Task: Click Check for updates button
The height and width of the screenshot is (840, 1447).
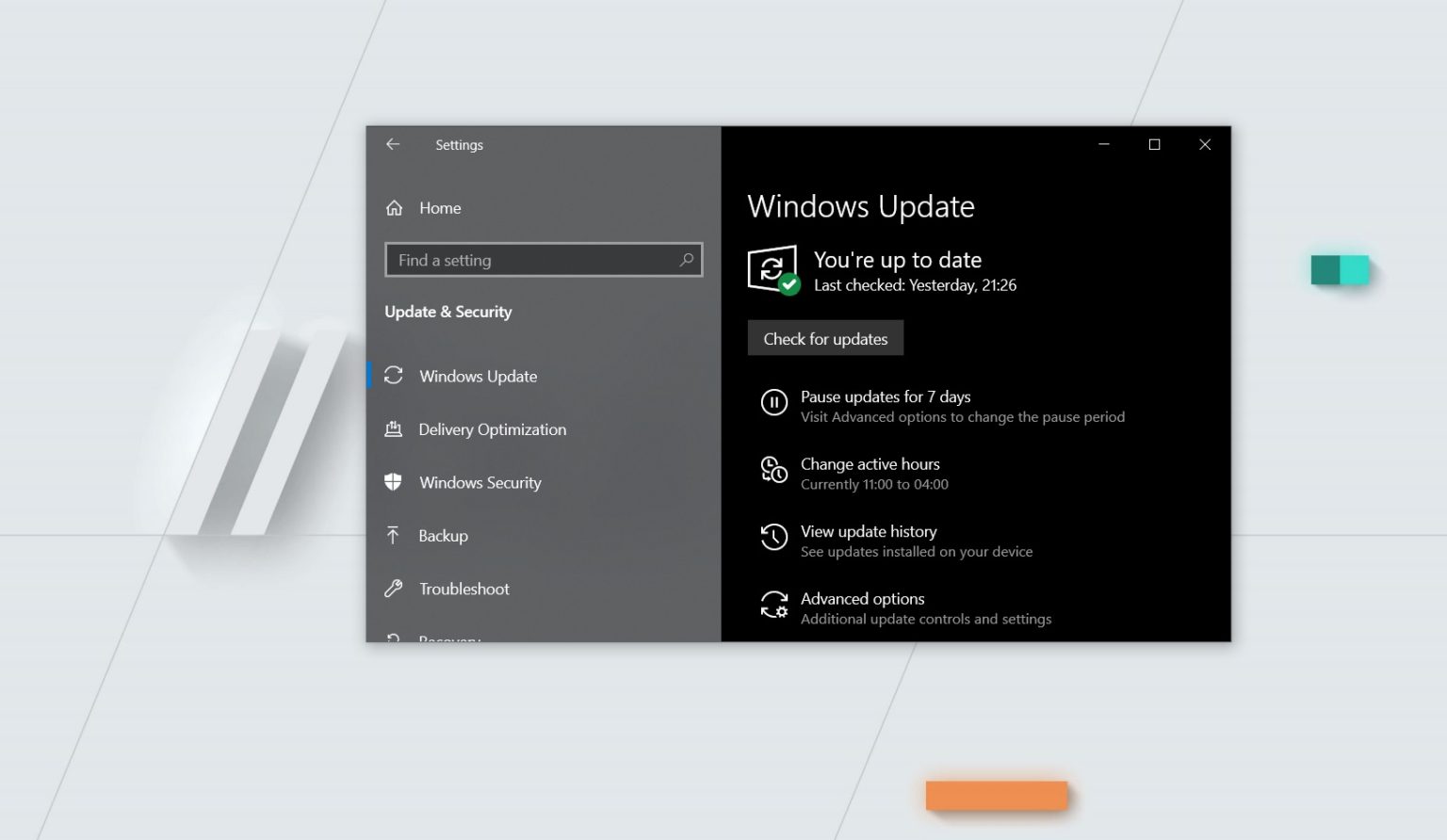Action: tap(825, 338)
